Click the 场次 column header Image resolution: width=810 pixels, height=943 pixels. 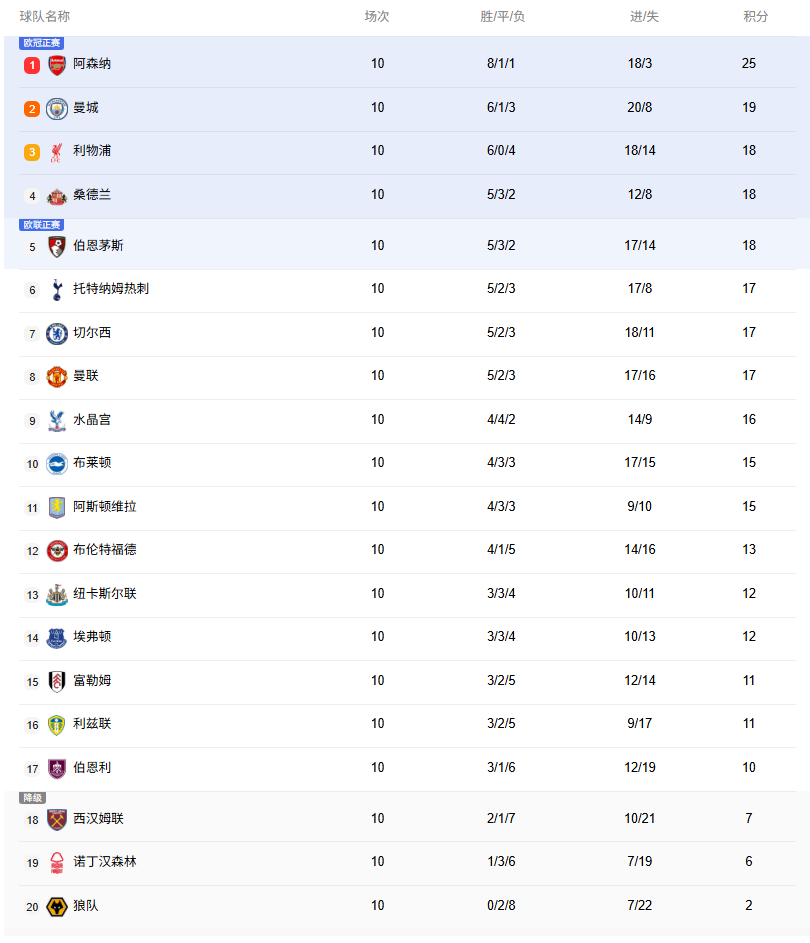[x=377, y=17]
